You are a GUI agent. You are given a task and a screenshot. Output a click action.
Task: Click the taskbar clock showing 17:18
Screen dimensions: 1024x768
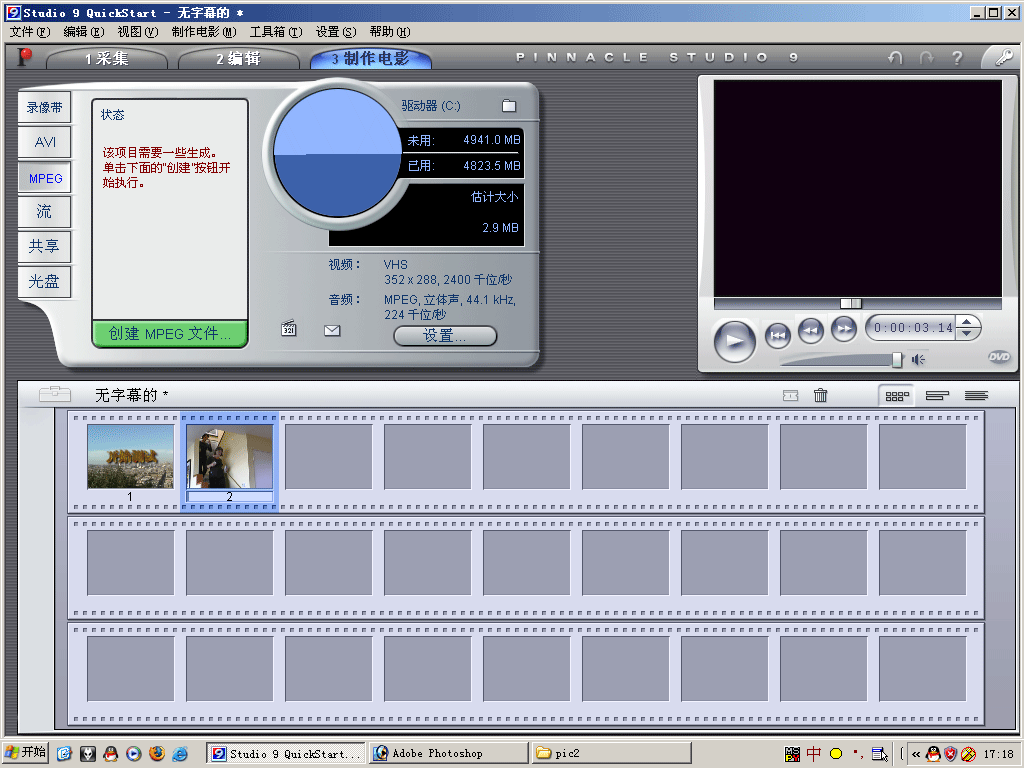coord(999,754)
